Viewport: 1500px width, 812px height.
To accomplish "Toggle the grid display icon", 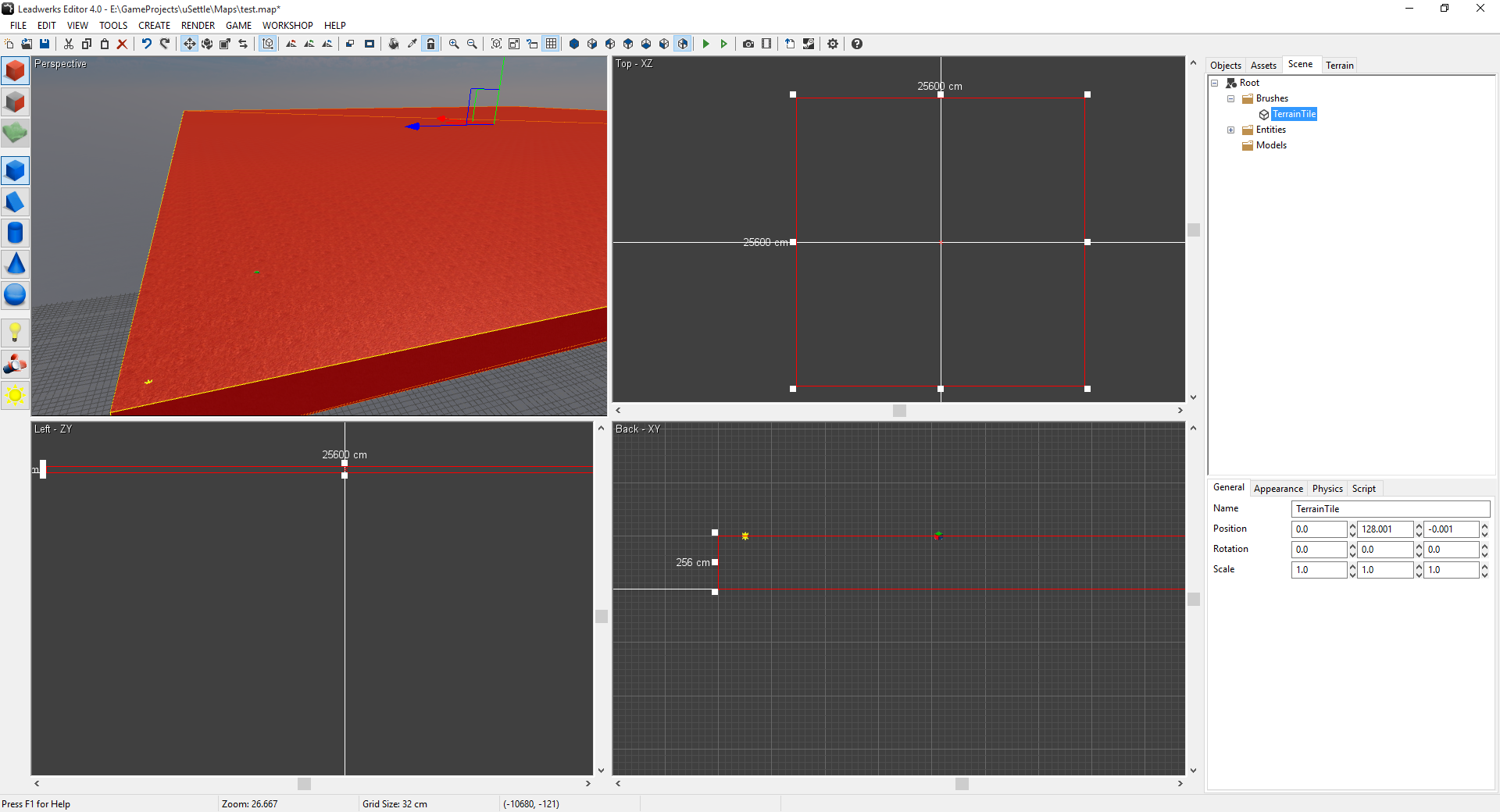I will [552, 44].
